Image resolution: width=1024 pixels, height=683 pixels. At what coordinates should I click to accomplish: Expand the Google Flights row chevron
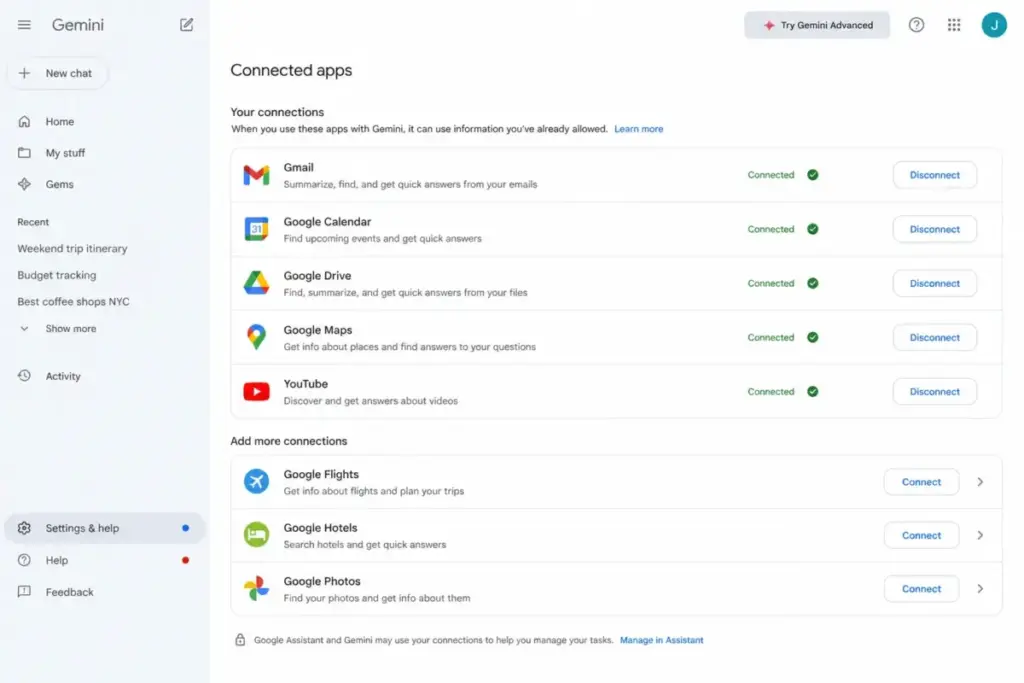980,482
